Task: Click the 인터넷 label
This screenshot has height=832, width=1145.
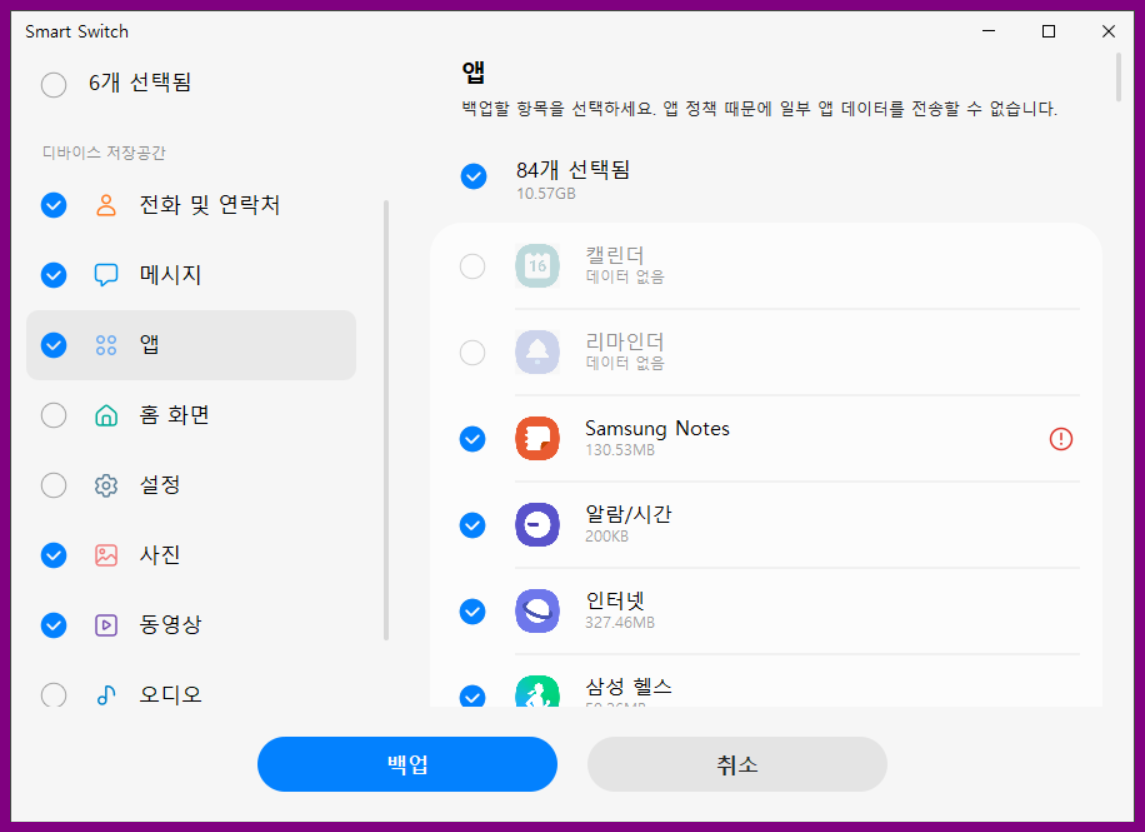Action: tap(615, 600)
